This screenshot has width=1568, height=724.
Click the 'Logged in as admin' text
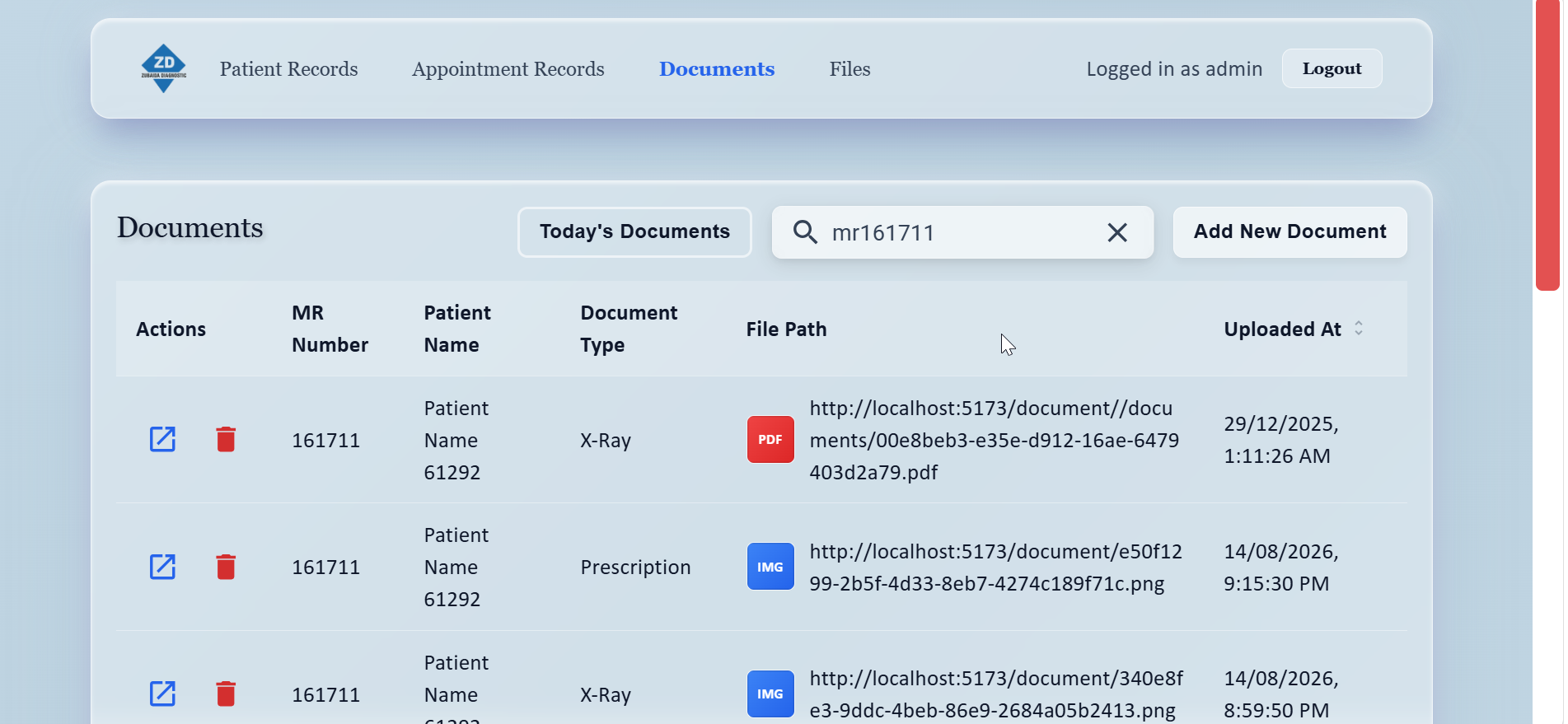[1174, 68]
